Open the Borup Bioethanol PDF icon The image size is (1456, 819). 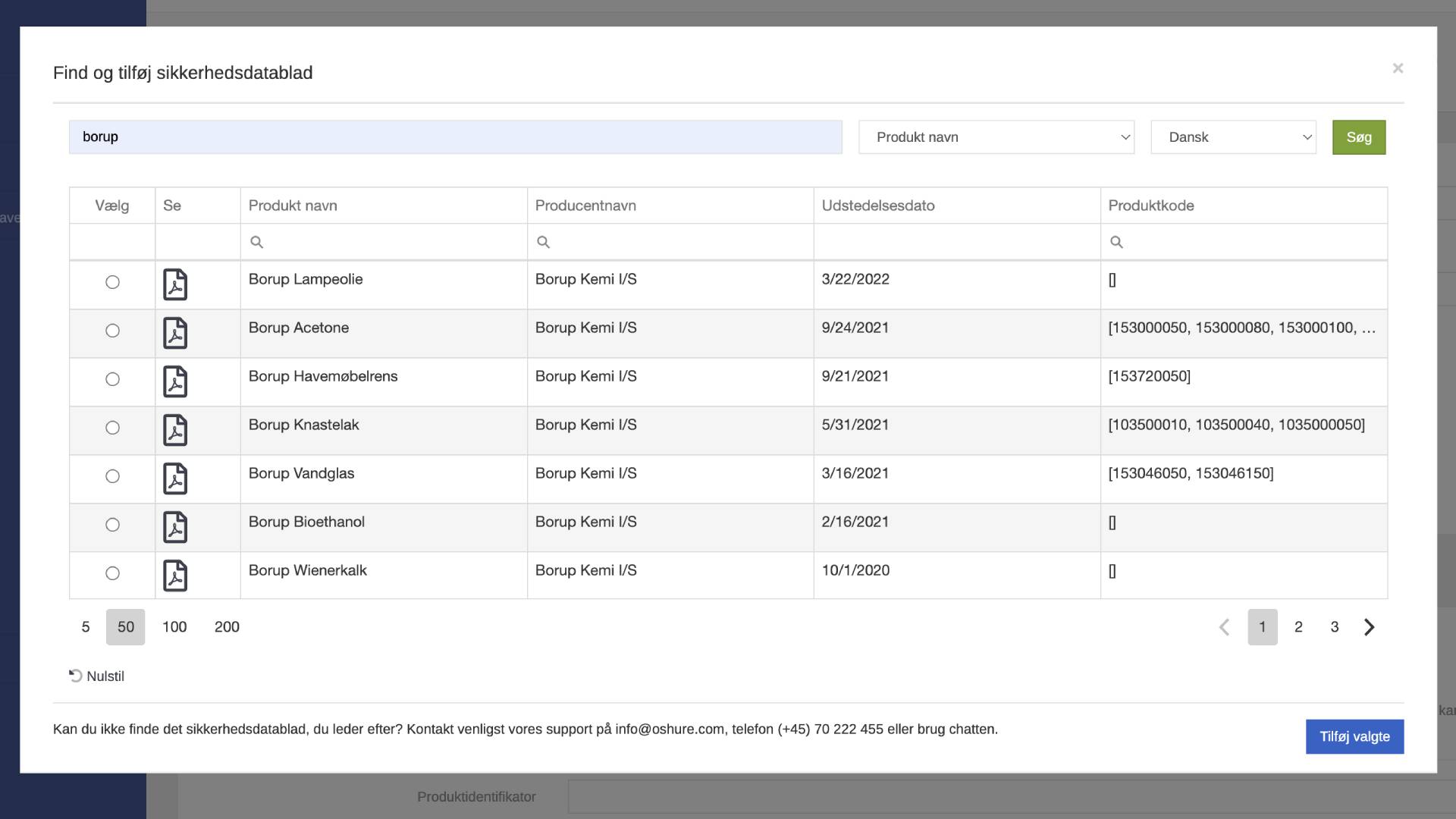pyautogui.click(x=175, y=527)
